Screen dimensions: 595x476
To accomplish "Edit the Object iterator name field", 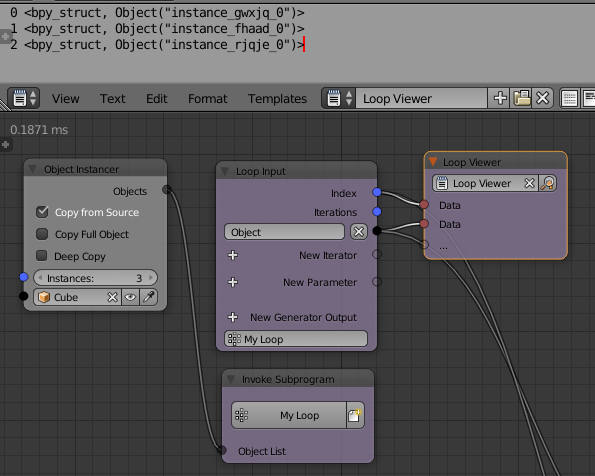I will pos(284,232).
